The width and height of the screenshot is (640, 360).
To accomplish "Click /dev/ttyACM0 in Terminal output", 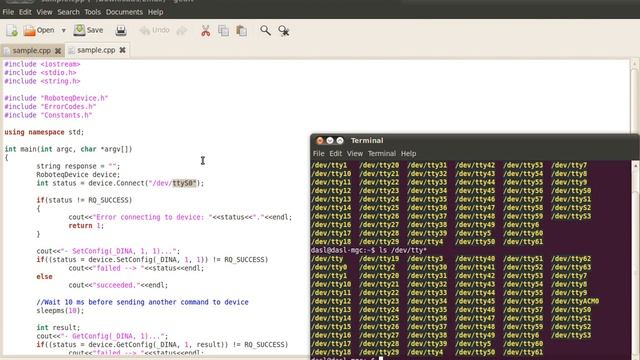I will (576, 301).
